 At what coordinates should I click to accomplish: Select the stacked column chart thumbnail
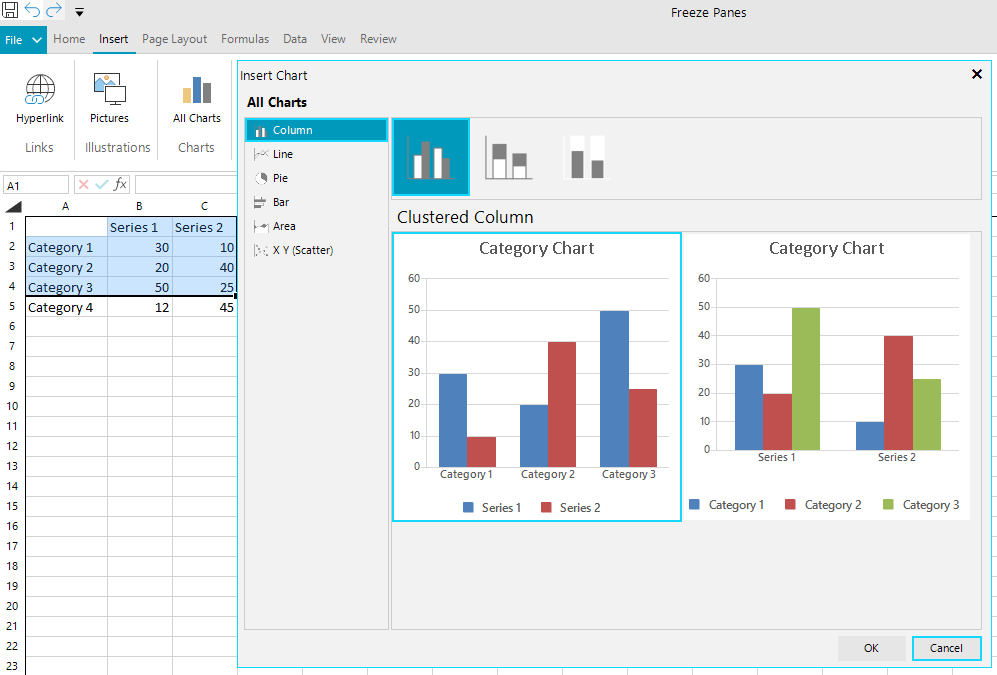click(x=507, y=156)
